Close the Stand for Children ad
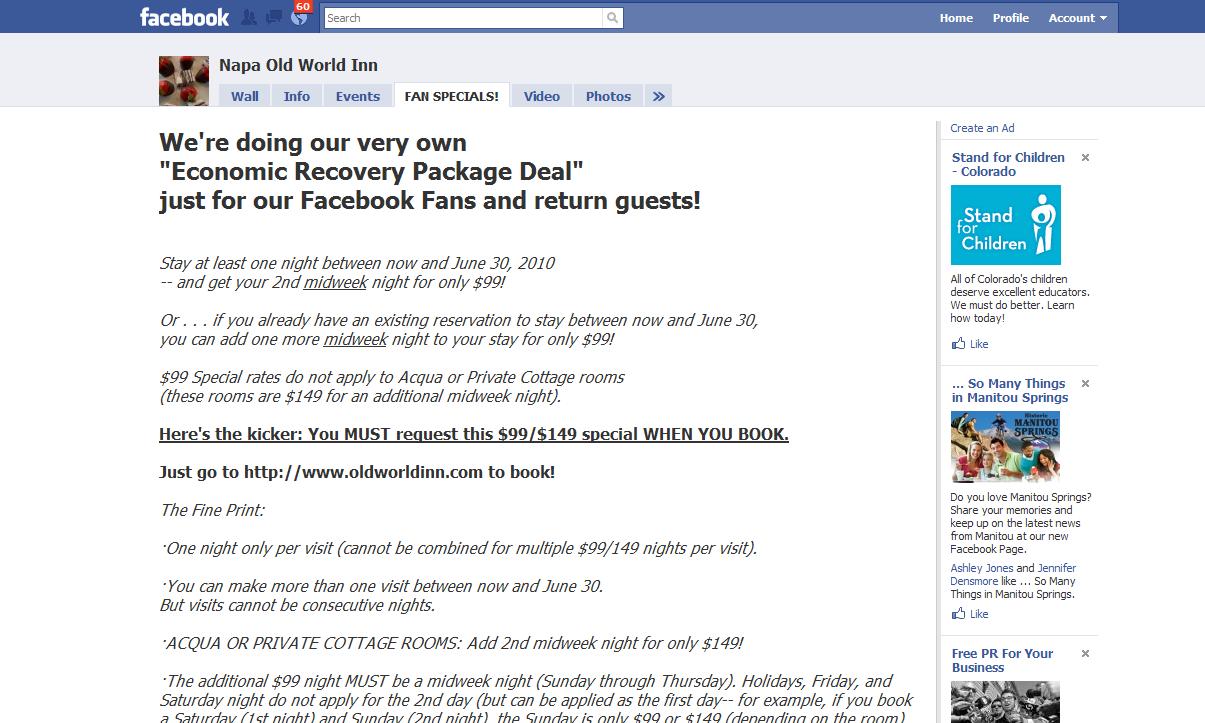Image resolution: width=1205 pixels, height=723 pixels. [1085, 158]
